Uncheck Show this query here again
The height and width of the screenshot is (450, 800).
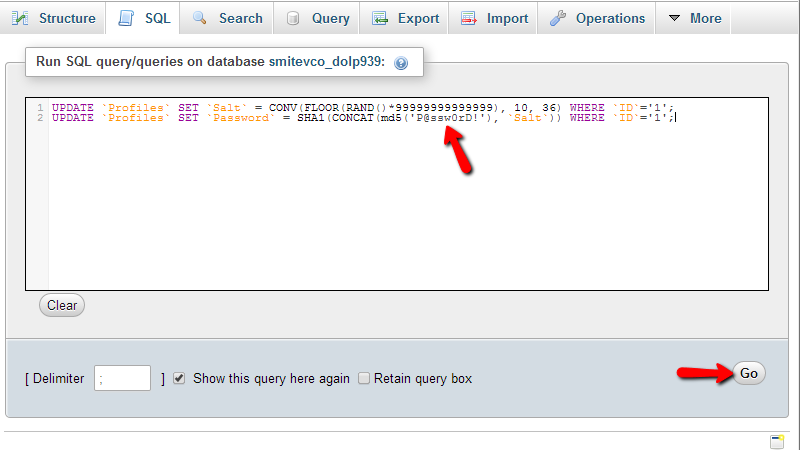pyautogui.click(x=179, y=378)
